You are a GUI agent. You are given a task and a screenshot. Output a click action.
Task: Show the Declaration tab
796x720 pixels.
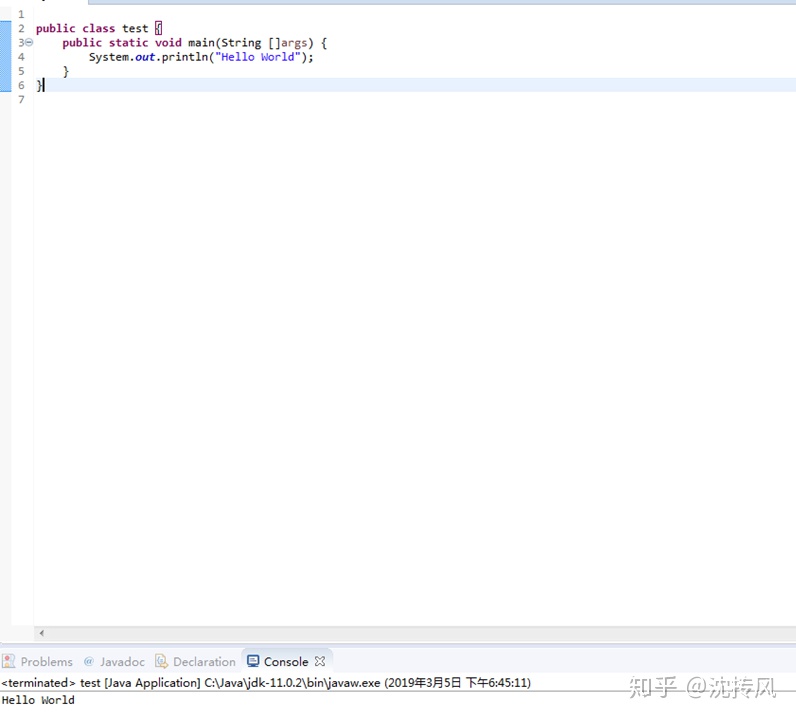click(x=195, y=662)
